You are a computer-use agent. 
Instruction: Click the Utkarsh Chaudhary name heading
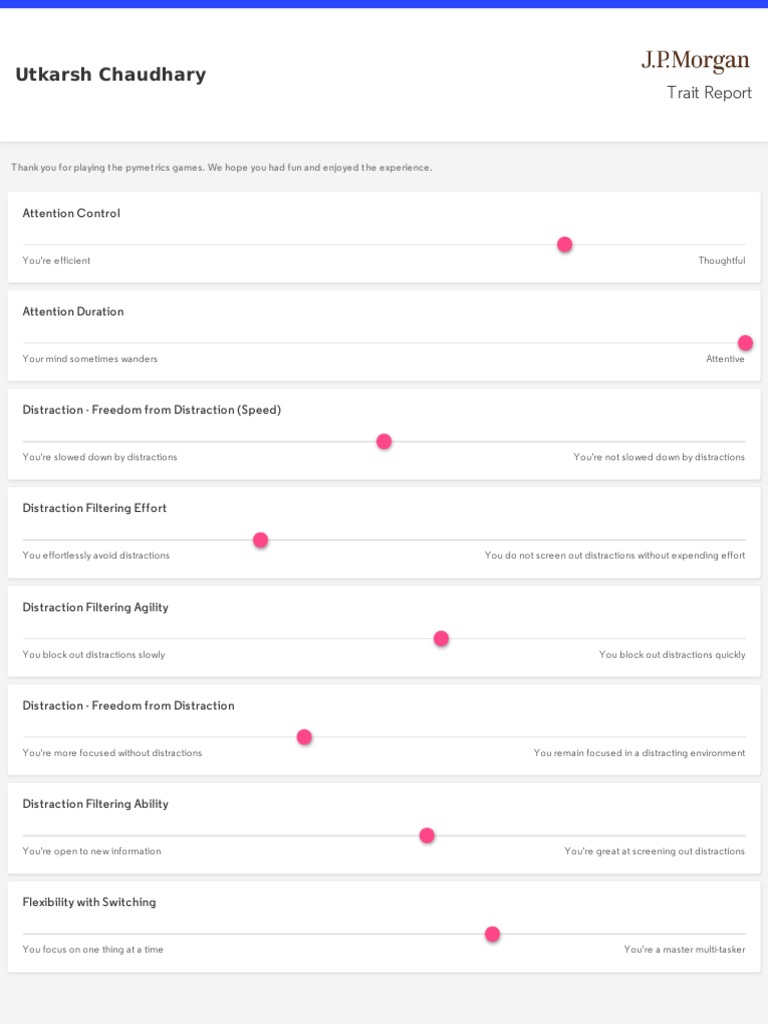coord(111,75)
